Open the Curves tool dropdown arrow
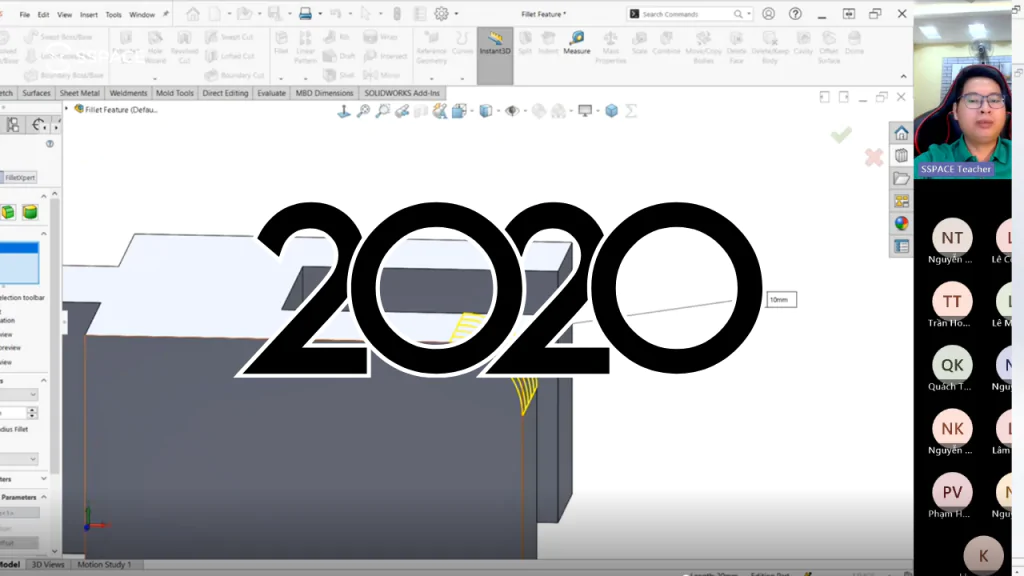Viewport: 1024px width, 576px height. click(462, 79)
